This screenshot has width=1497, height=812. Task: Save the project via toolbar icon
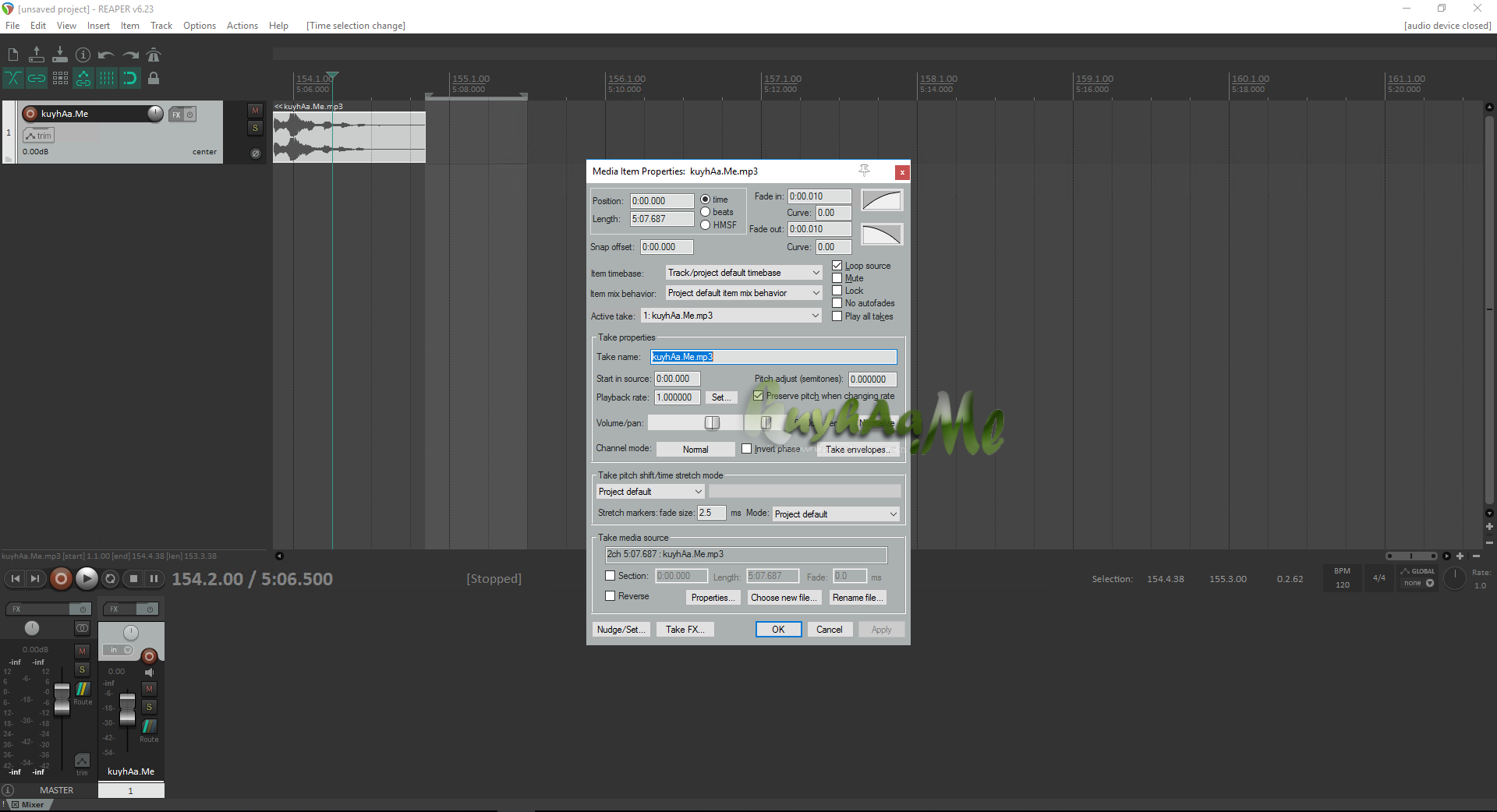(60, 55)
